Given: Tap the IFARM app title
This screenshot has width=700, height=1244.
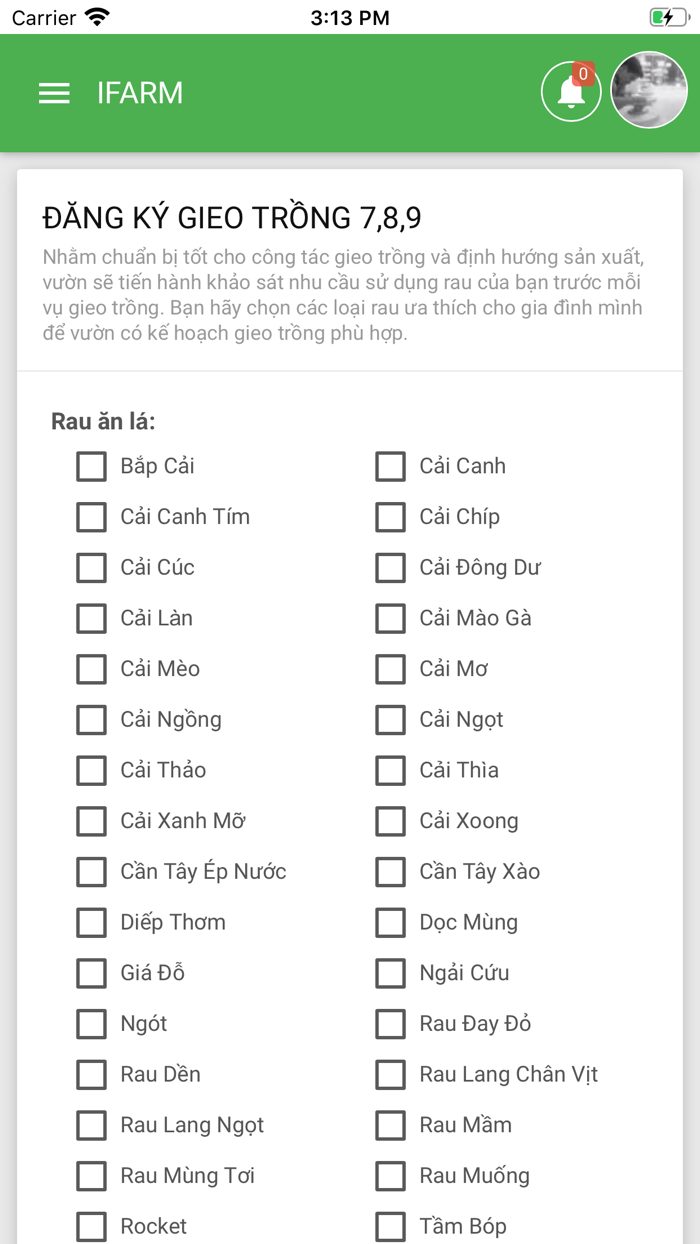Looking at the screenshot, I should 140,93.
